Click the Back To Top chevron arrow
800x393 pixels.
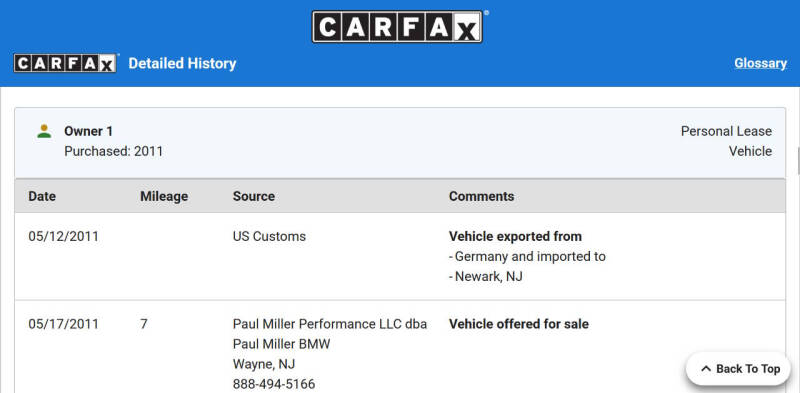pos(706,369)
